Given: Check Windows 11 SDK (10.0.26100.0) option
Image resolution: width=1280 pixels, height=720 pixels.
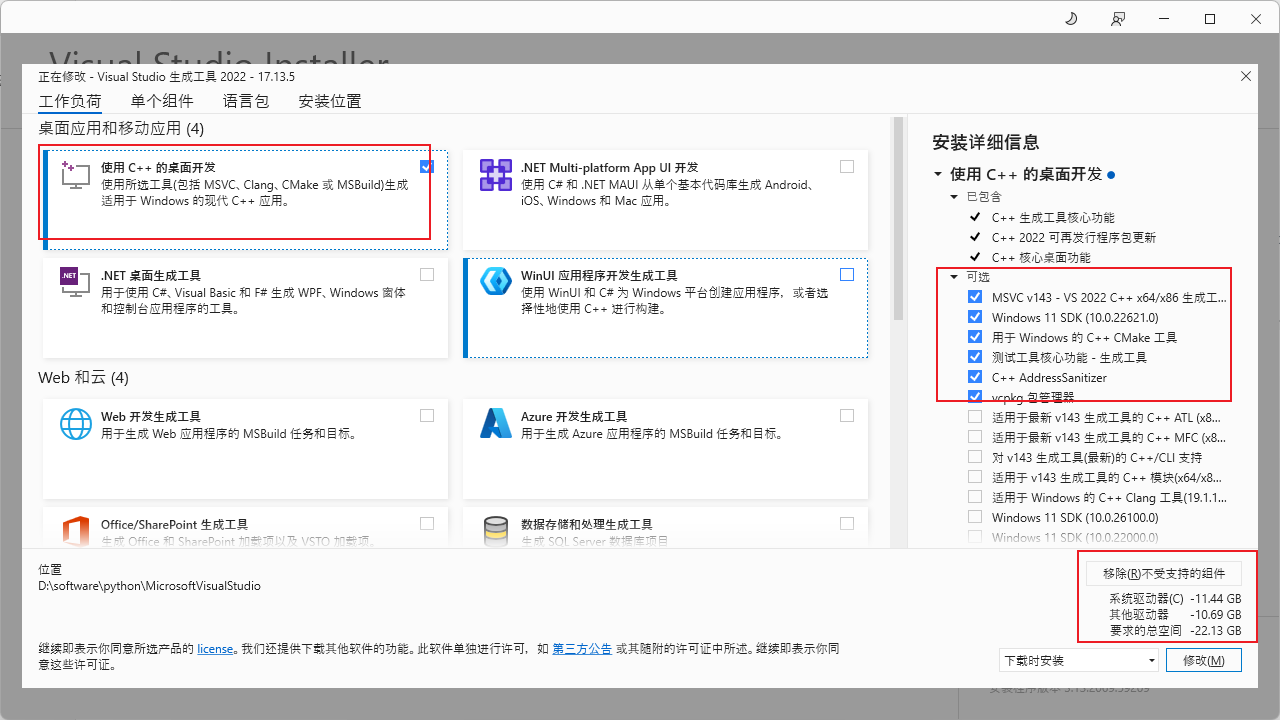Looking at the screenshot, I should (x=975, y=517).
